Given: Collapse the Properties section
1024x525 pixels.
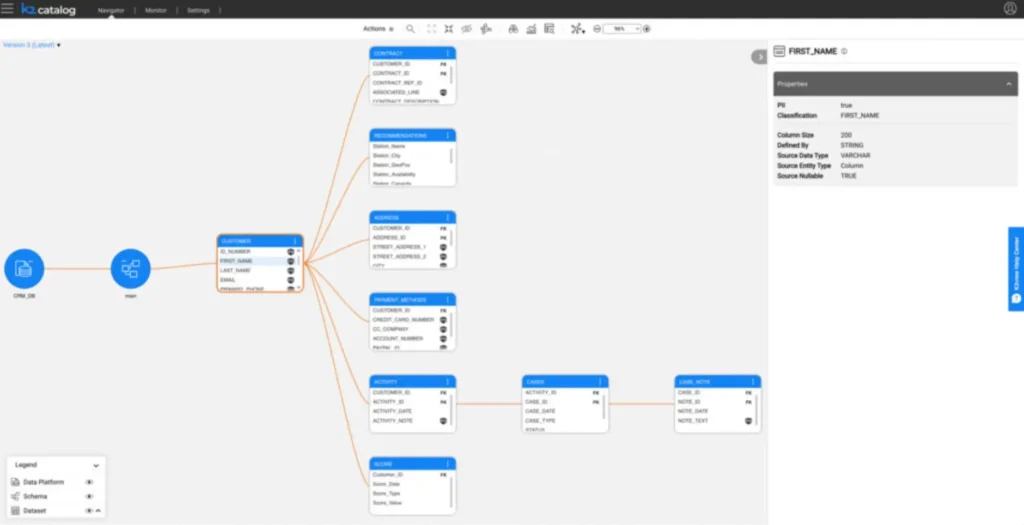Looking at the screenshot, I should (1008, 84).
